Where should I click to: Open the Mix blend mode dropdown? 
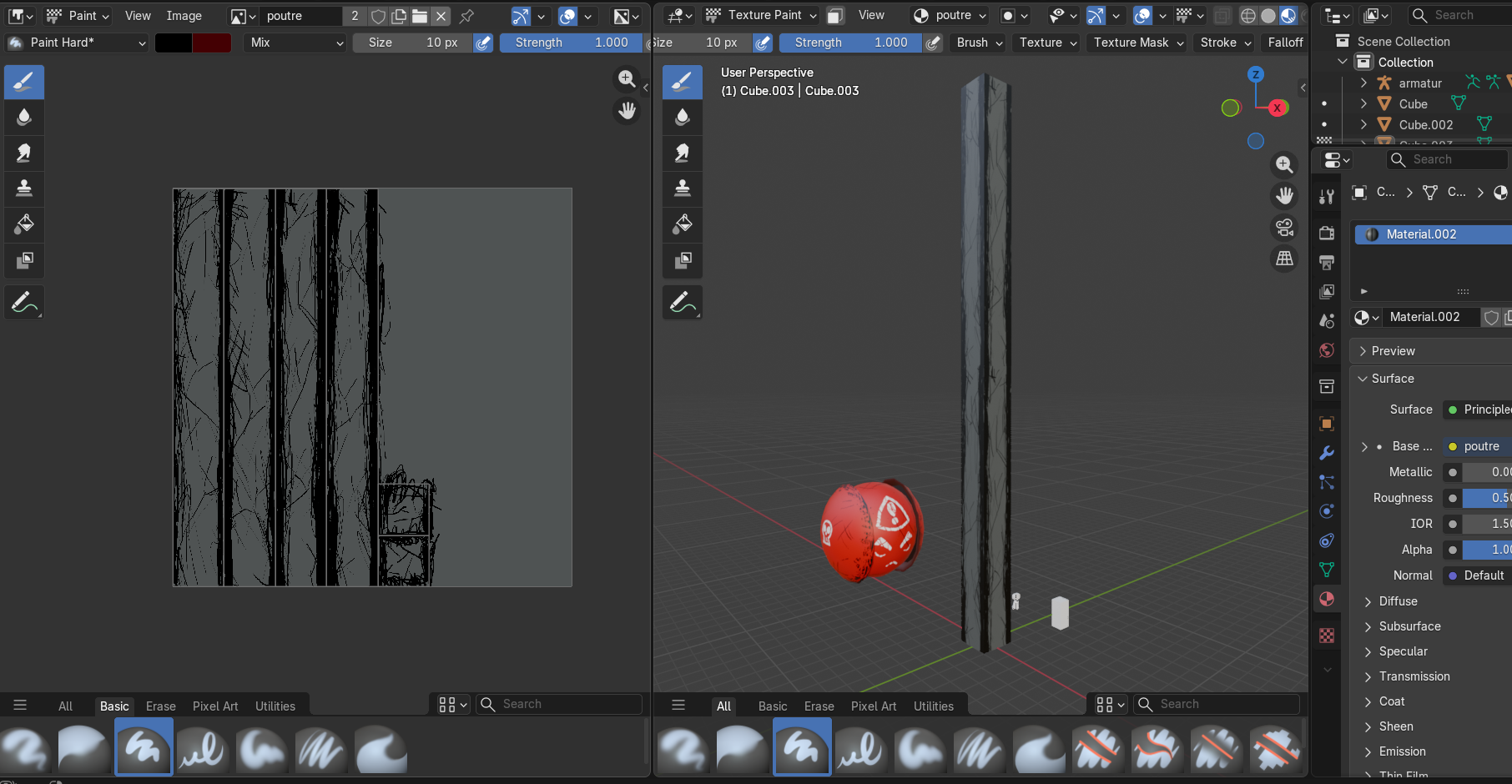coord(295,43)
